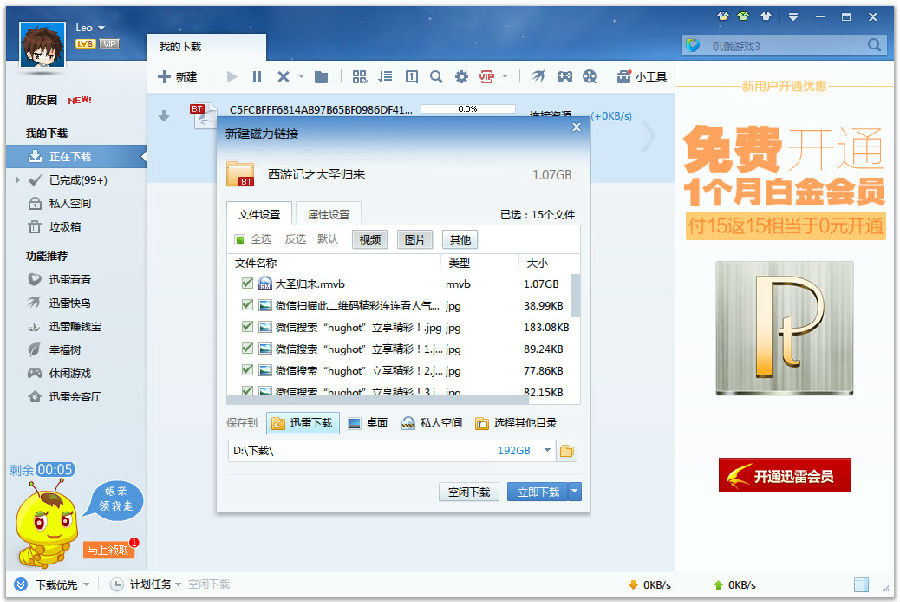Open settings gear in toolbar
Viewport: 900px width, 602px height.
(461, 76)
